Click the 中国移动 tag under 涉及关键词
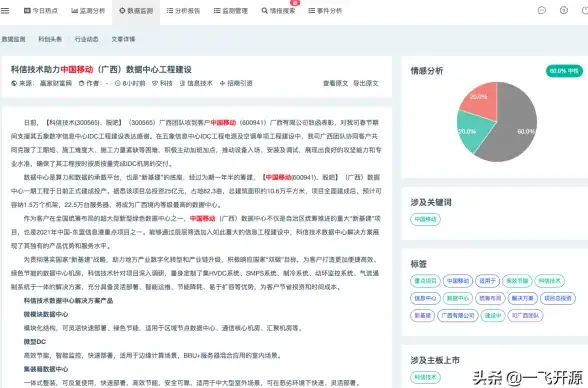Screen dimensions: 588x388 425,219
